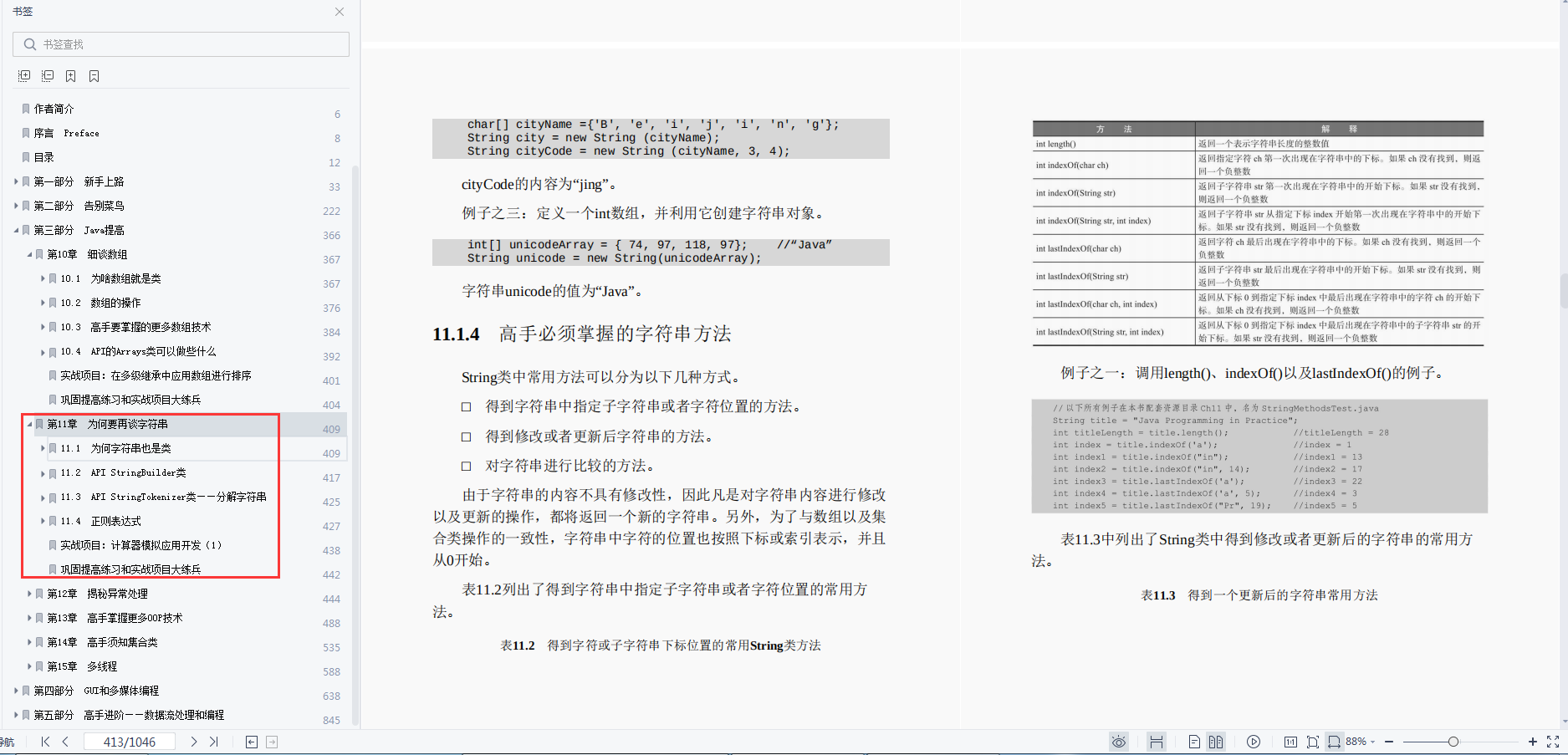
Task: Collapse all bookmarks icon
Action: [48, 76]
